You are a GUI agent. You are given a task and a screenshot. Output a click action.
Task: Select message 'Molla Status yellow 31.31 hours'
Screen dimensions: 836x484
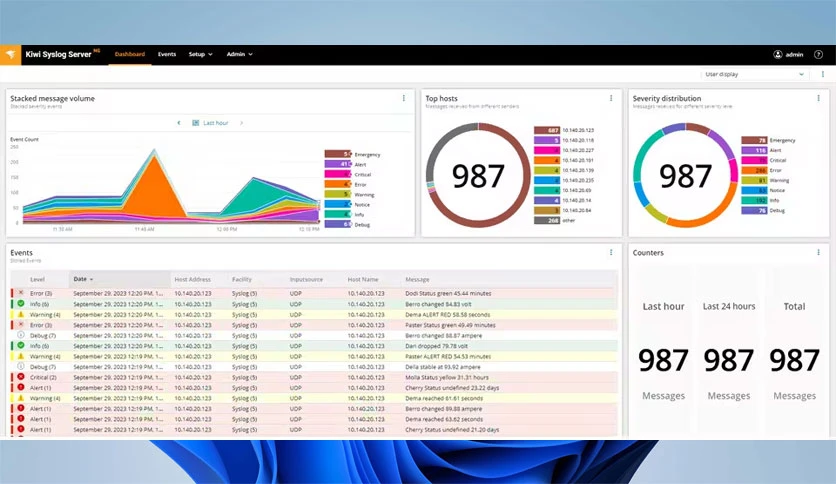pyautogui.click(x=447, y=377)
